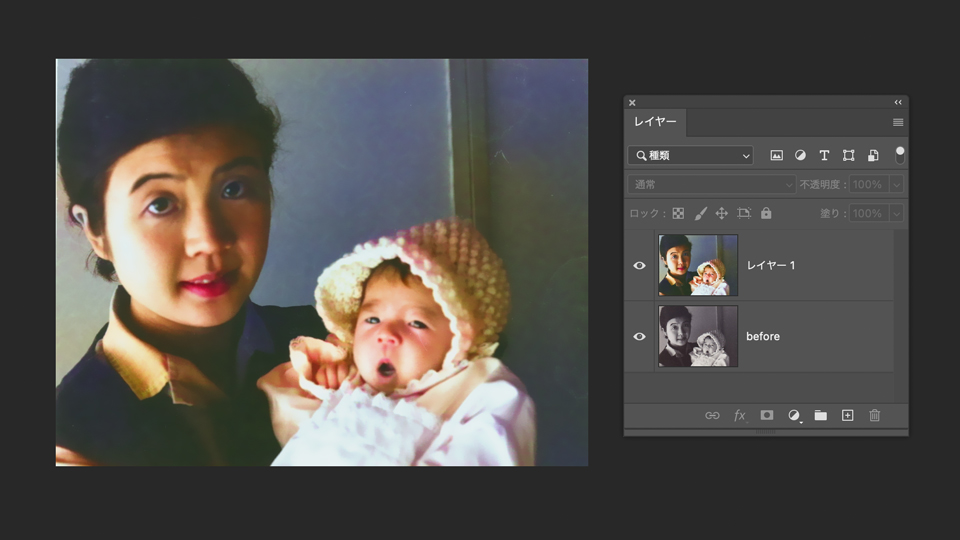Select the before layer thumbnail
The width and height of the screenshot is (960, 540).
point(698,336)
